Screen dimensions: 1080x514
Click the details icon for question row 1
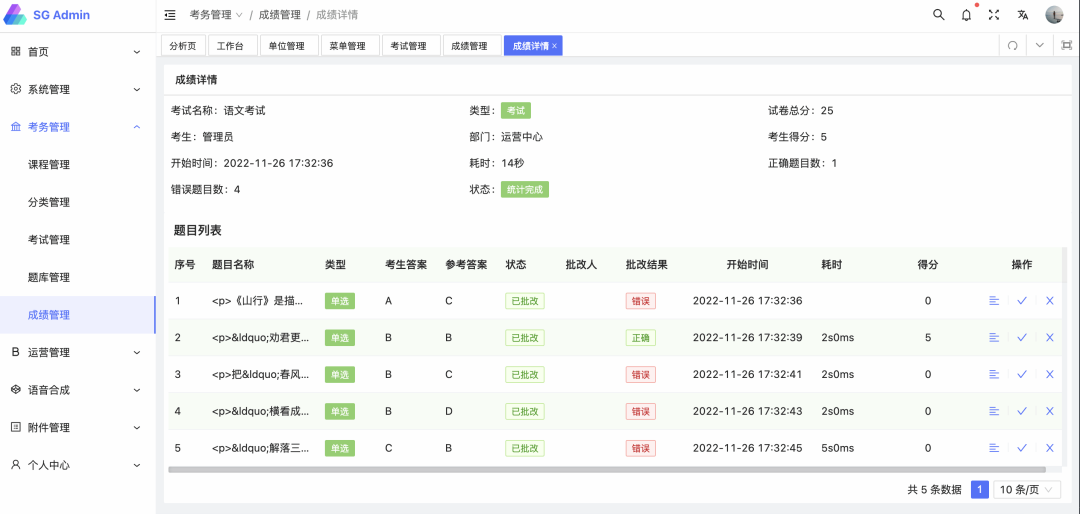994,301
